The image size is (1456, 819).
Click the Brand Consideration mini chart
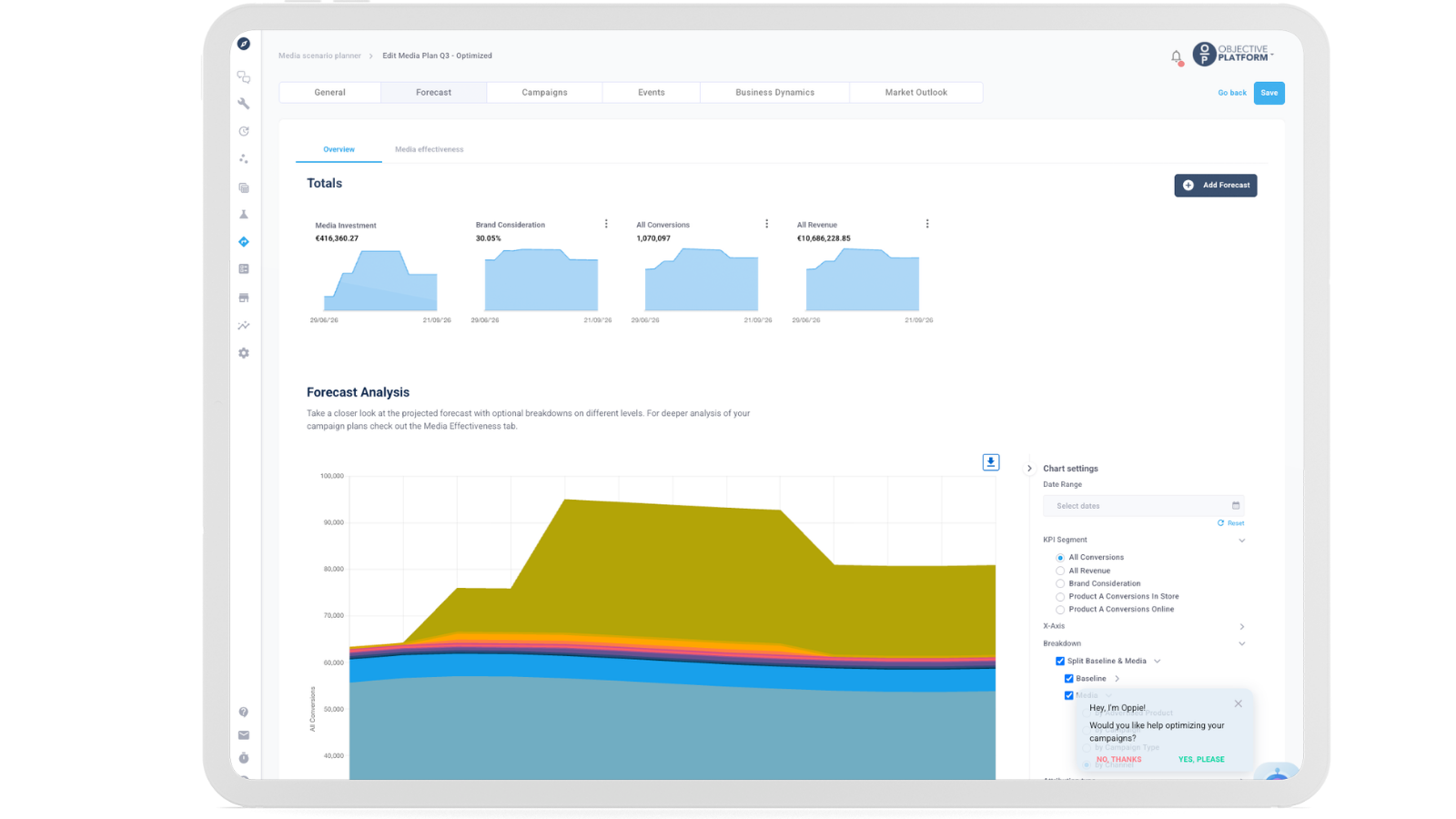click(x=541, y=280)
